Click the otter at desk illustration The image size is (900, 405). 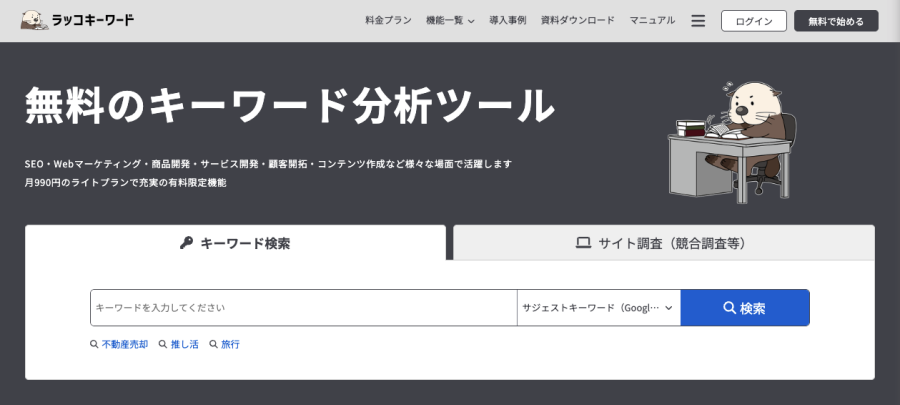(732, 142)
